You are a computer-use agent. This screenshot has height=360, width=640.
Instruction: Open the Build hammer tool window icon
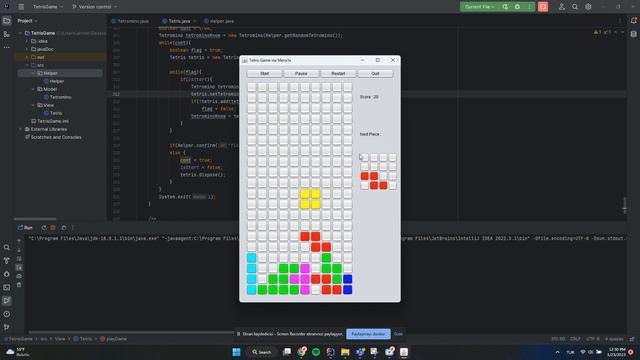[x=7, y=260]
